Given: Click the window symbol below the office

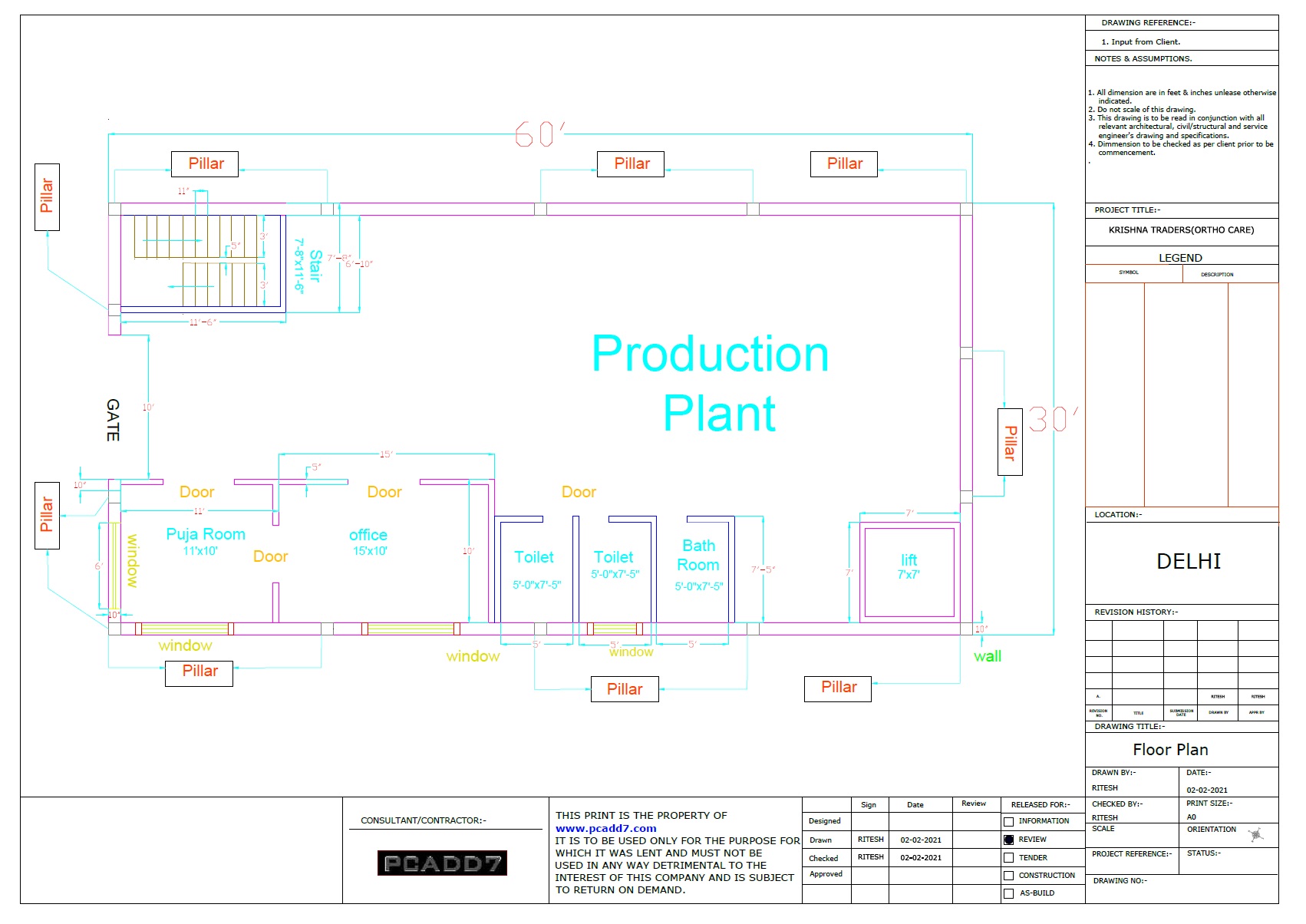Looking at the screenshot, I should [x=410, y=629].
